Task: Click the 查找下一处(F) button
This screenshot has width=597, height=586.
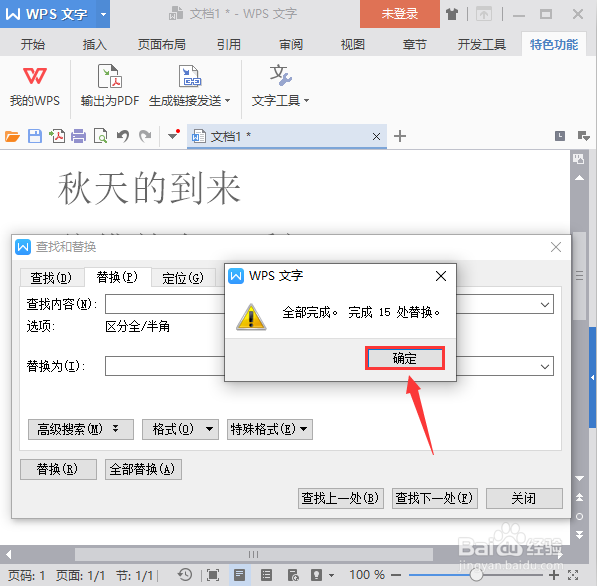Action: tap(434, 498)
